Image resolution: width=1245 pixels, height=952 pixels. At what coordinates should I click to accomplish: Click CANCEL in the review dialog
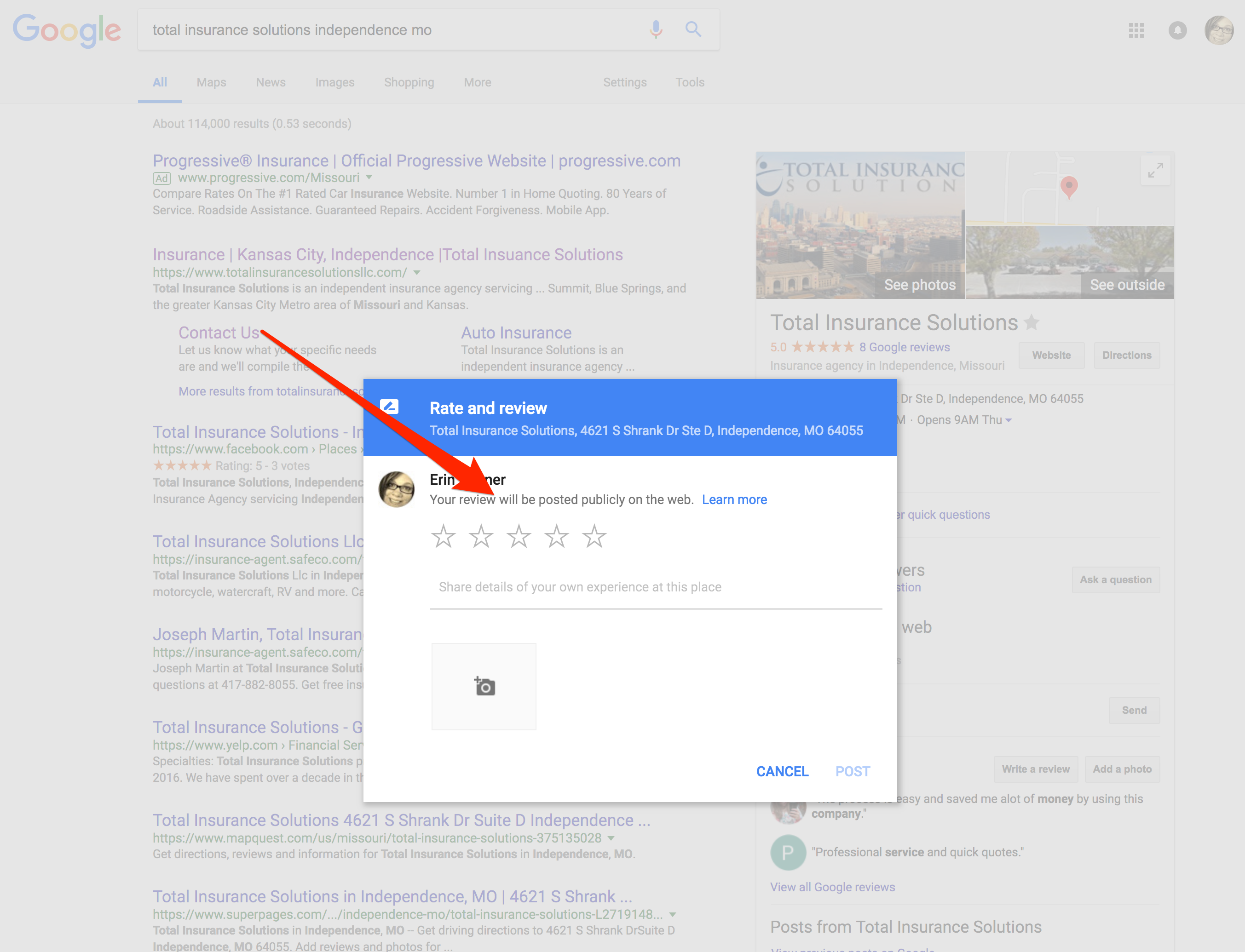(x=782, y=771)
